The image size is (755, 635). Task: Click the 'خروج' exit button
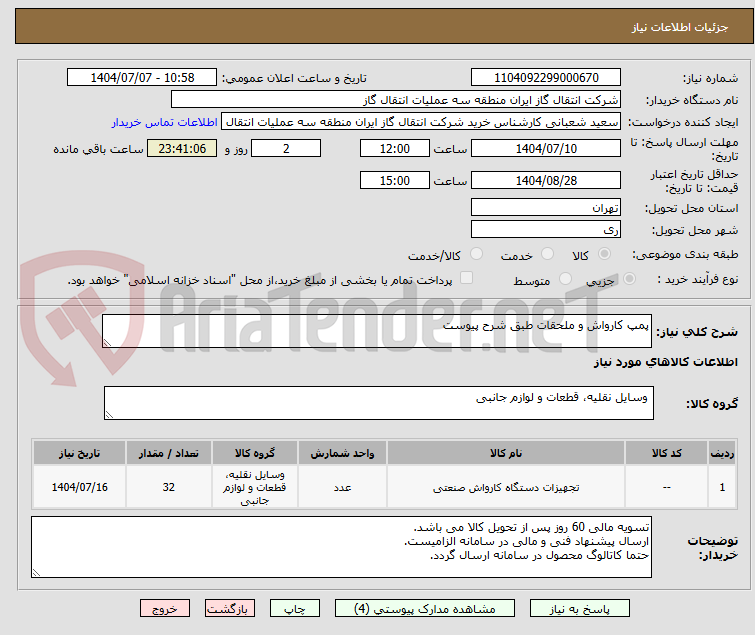[x=165, y=609]
